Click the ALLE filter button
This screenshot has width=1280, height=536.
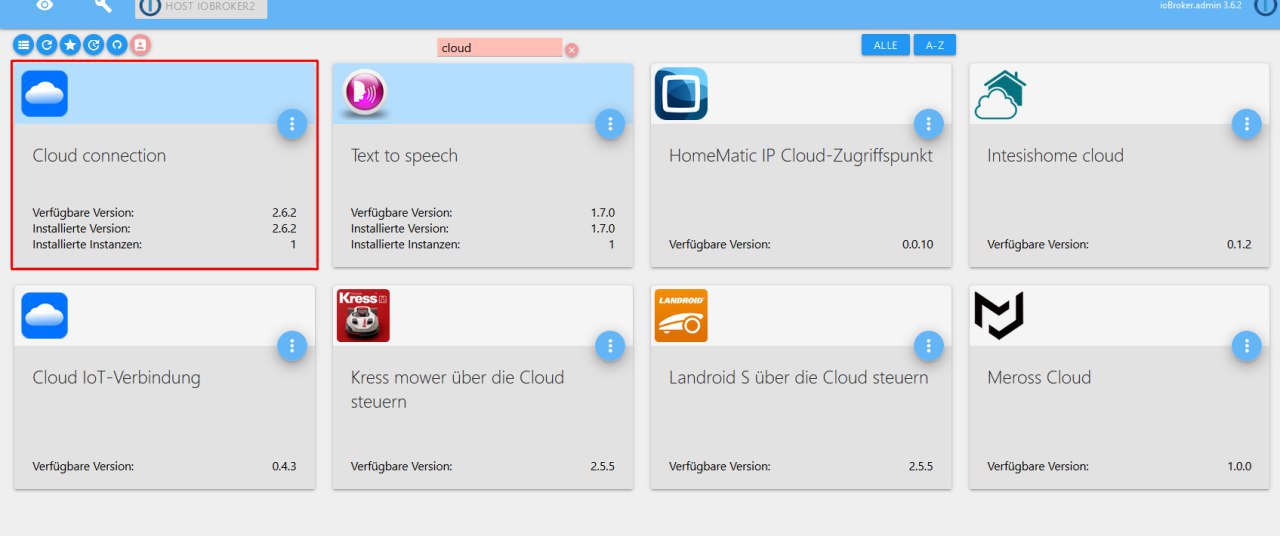(886, 45)
